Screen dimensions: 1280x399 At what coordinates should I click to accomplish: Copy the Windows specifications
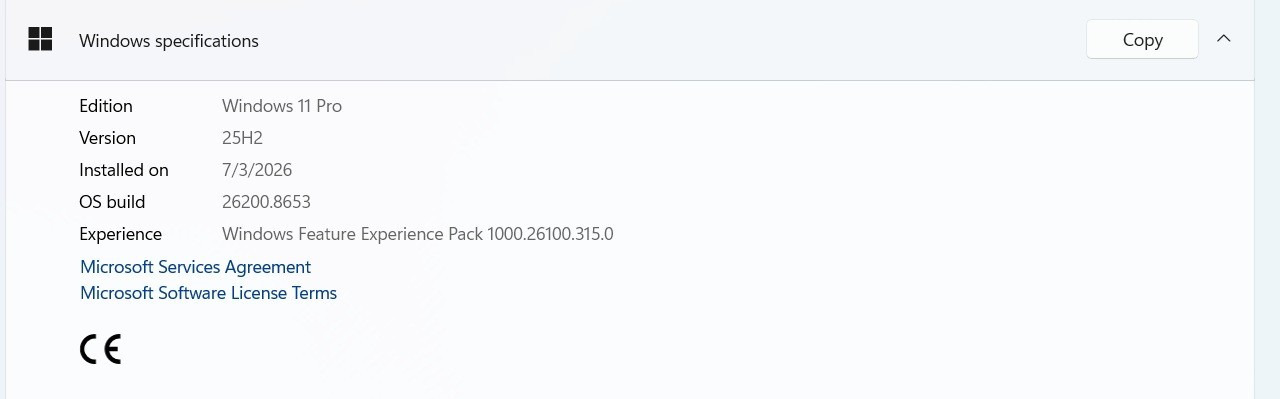tap(1142, 40)
